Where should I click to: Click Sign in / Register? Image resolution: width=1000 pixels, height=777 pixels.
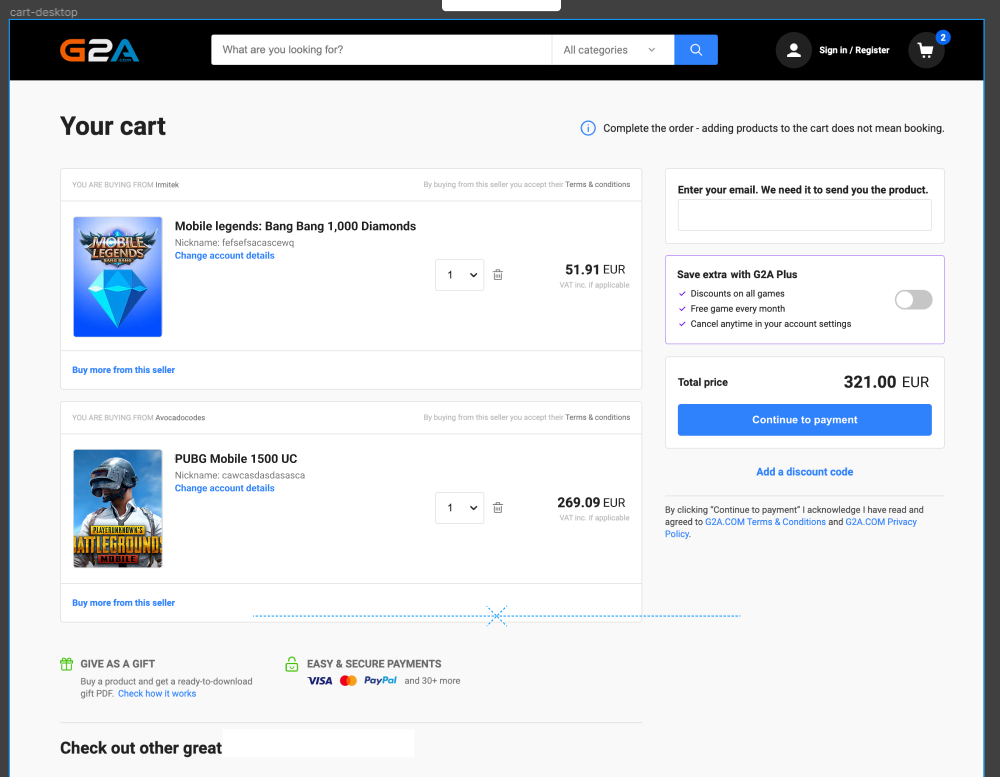pos(853,49)
